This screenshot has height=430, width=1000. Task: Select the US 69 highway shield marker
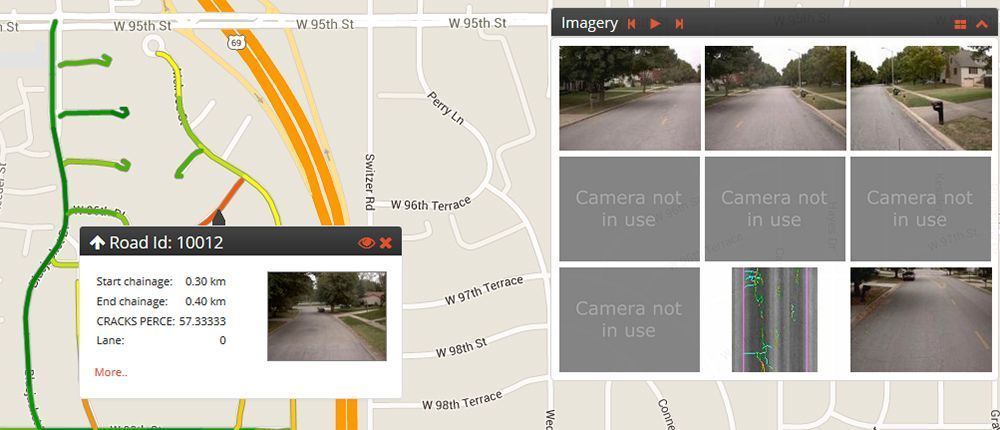coord(236,42)
